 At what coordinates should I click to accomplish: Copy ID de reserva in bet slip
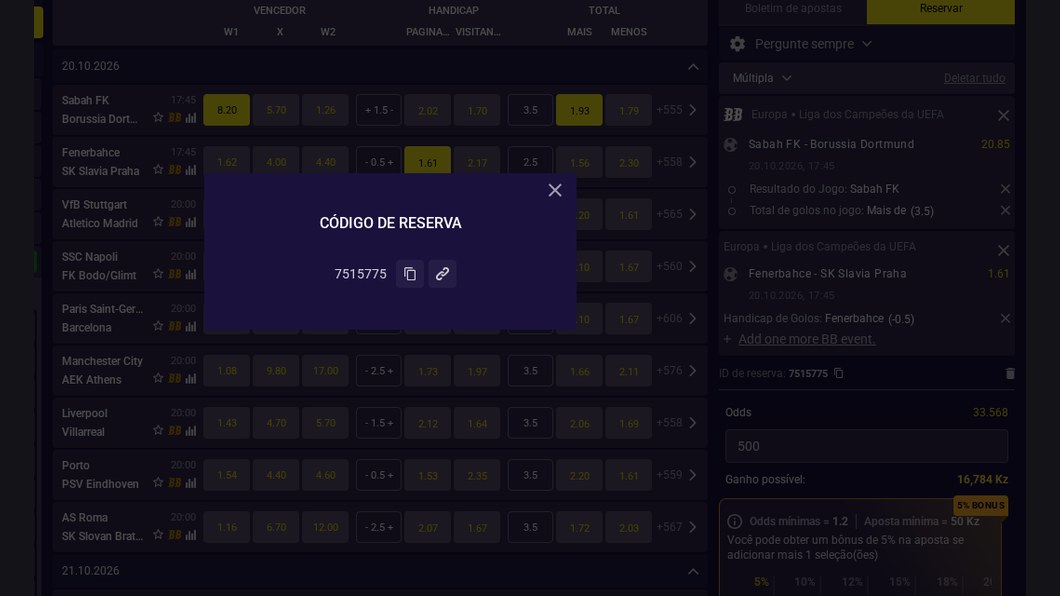tap(839, 373)
